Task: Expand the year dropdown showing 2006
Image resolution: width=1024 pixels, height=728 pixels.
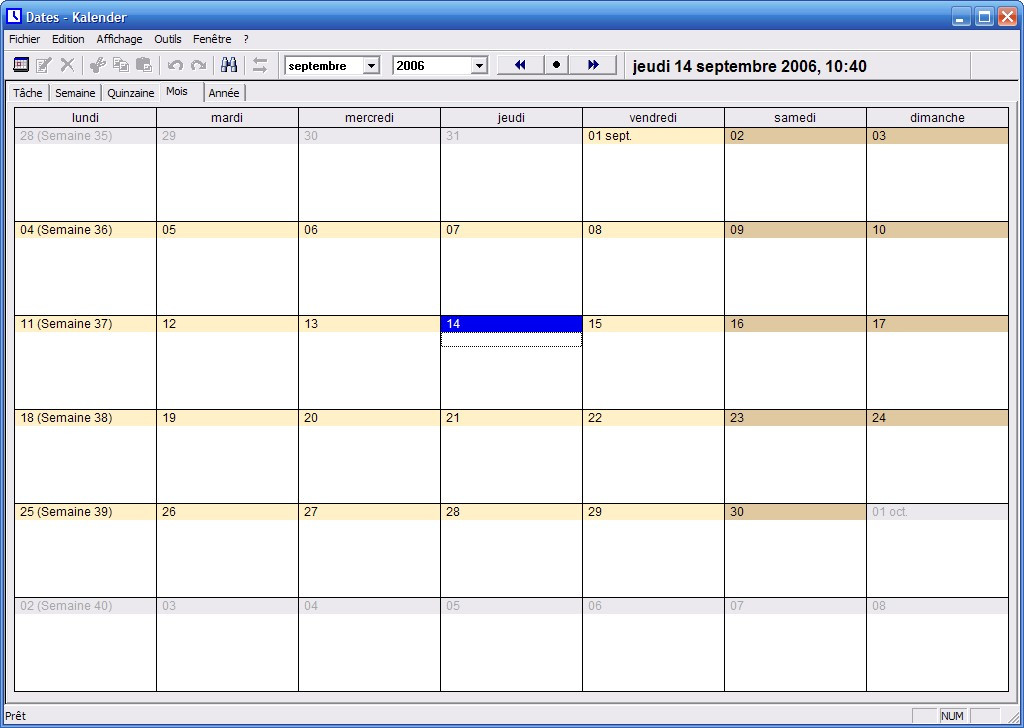Action: point(478,66)
